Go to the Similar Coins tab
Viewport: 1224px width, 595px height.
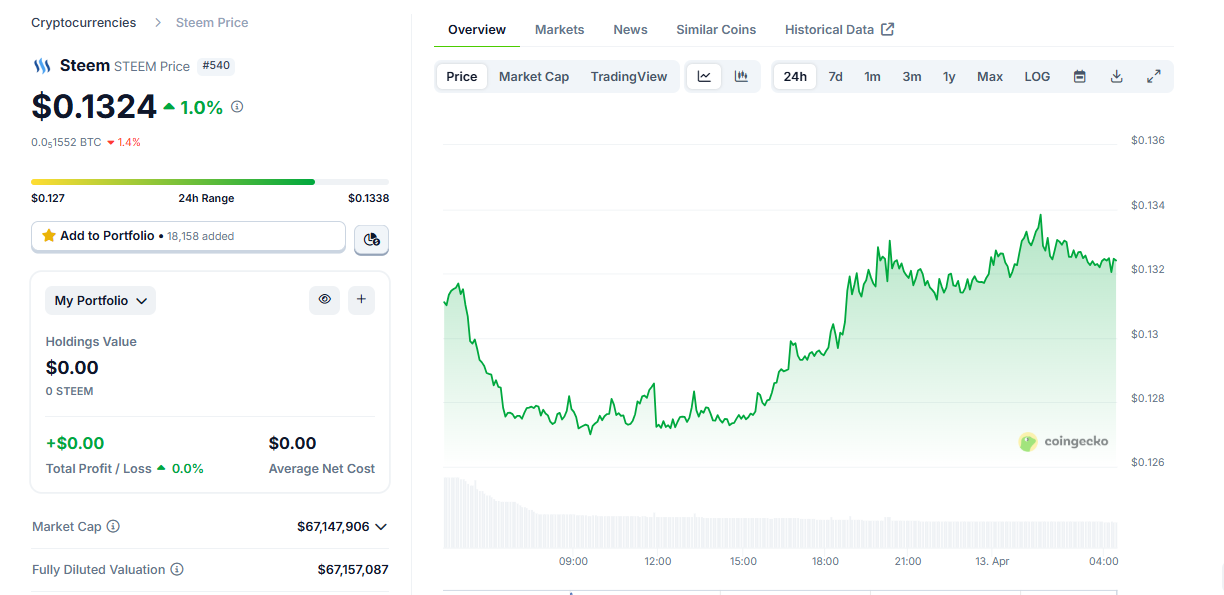click(716, 30)
